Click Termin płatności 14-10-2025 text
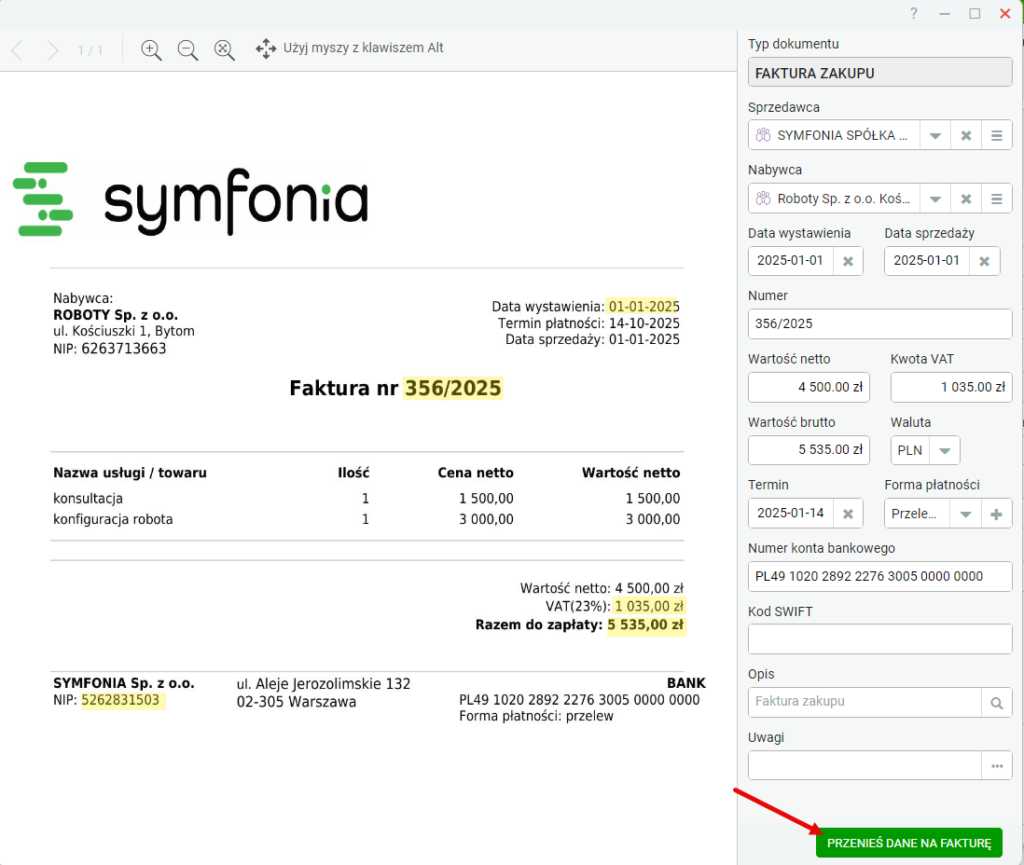Screen dimensions: 1024x865 coord(588,323)
